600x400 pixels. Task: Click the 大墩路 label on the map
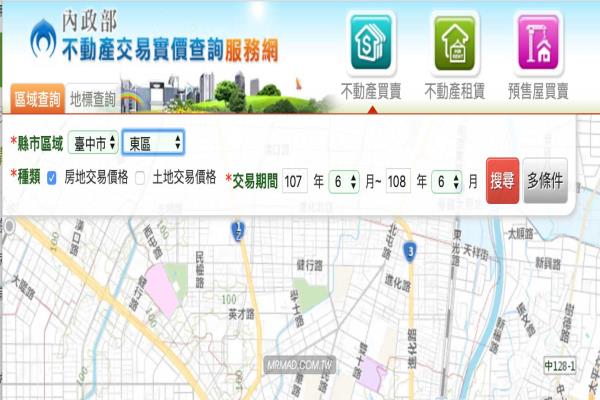[23, 287]
